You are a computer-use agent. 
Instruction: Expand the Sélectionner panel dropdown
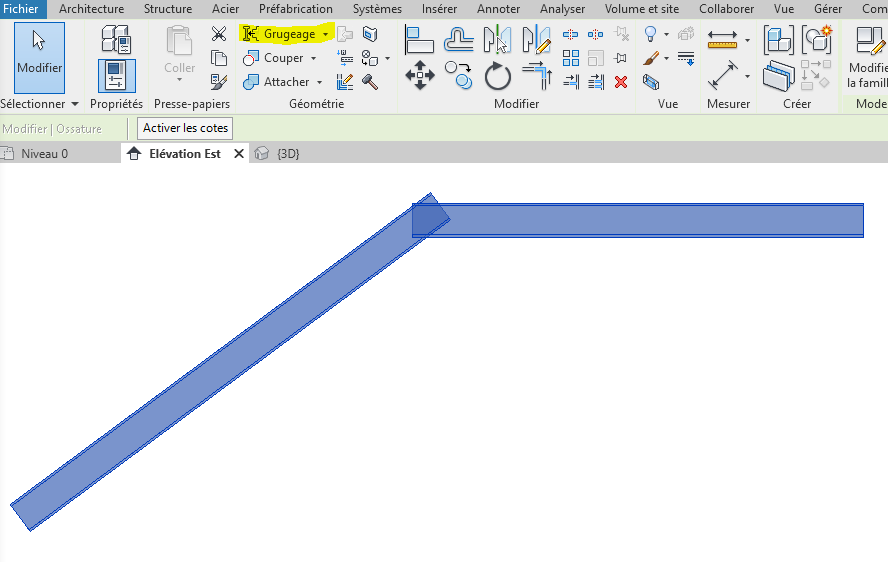coord(74,104)
